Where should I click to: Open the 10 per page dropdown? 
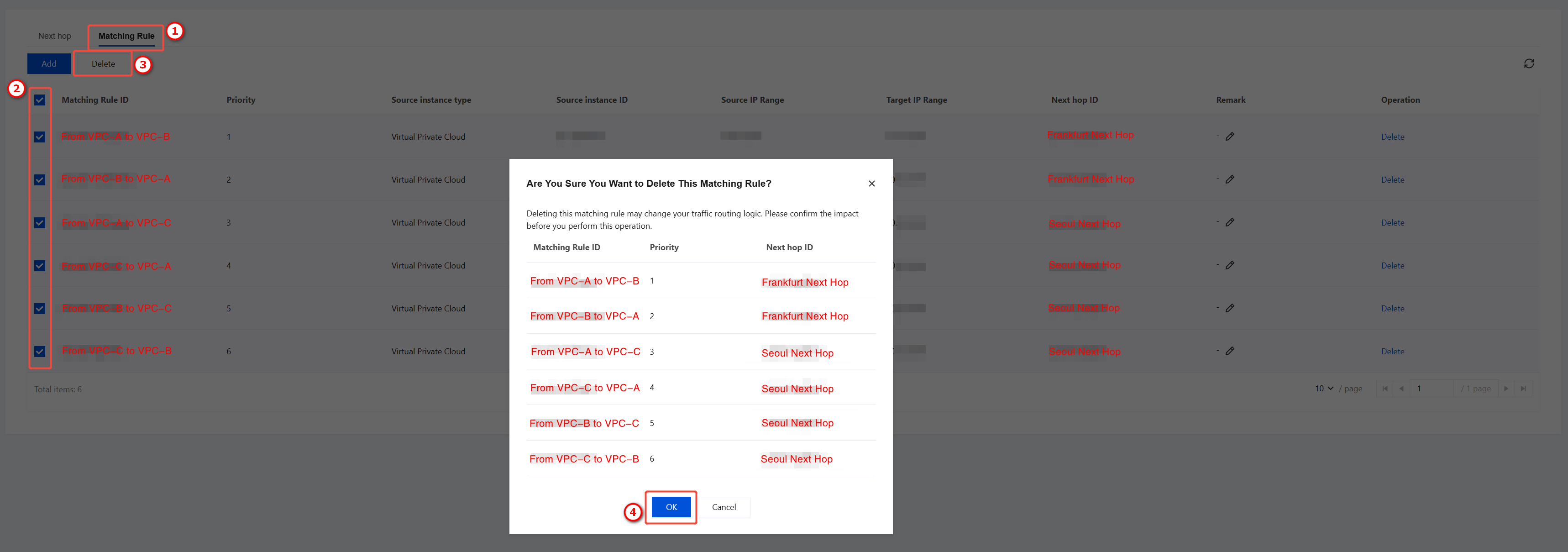1323,388
